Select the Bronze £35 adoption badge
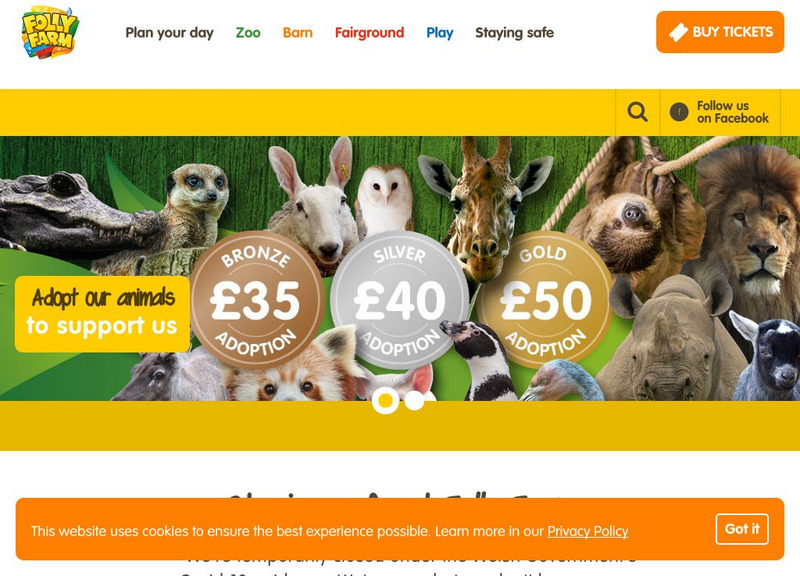 pos(257,300)
